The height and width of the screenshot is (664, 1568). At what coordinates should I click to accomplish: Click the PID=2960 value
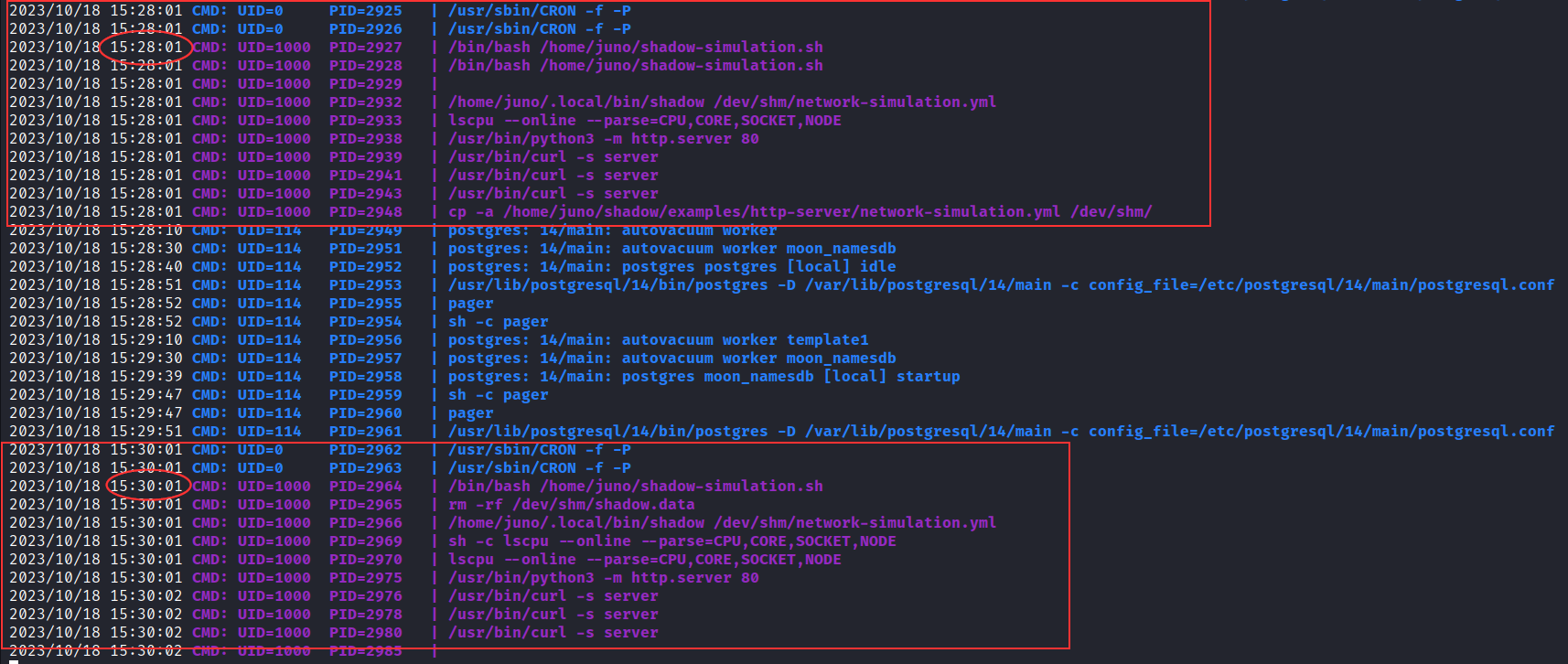[365, 413]
